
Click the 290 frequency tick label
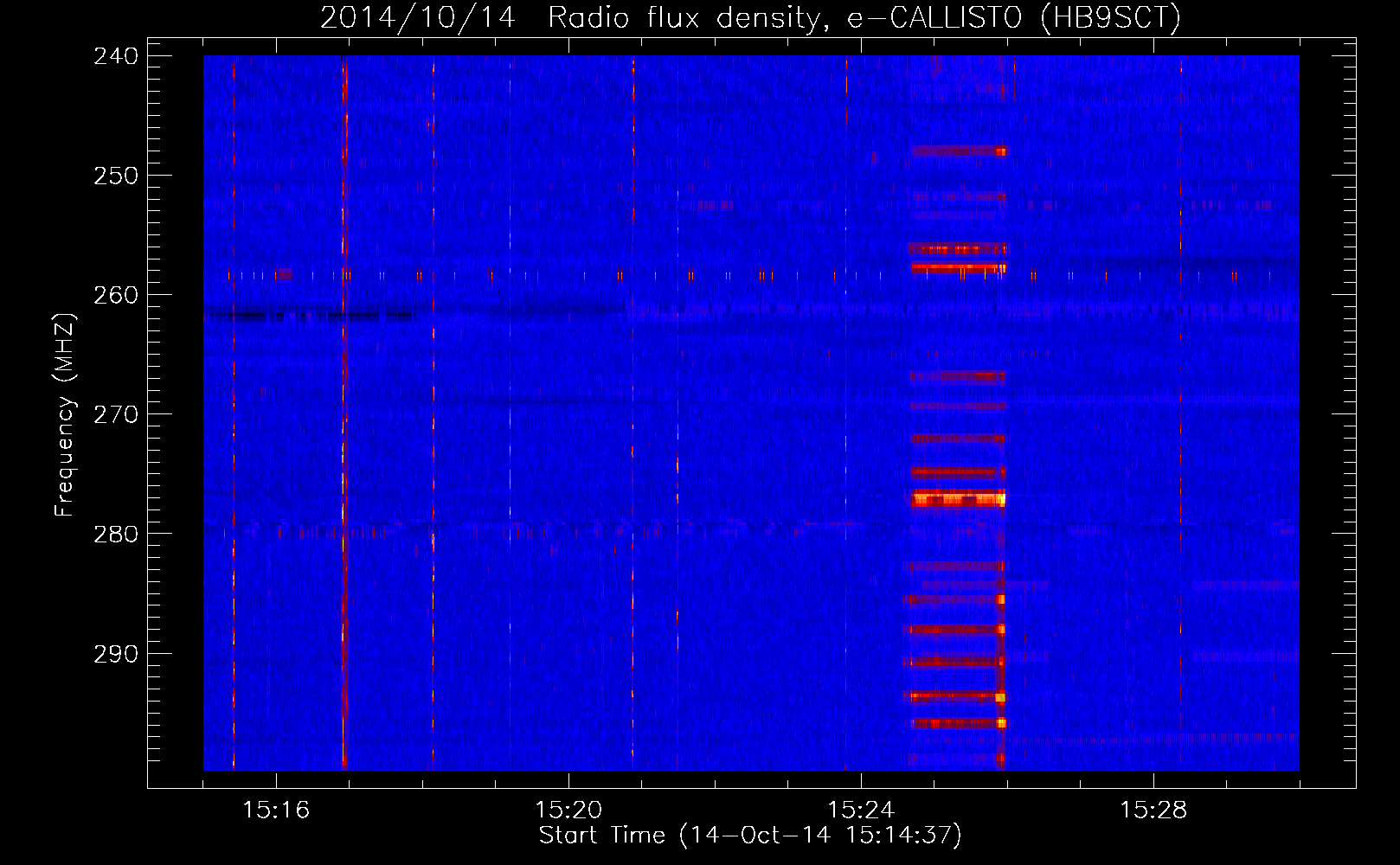[x=115, y=653]
